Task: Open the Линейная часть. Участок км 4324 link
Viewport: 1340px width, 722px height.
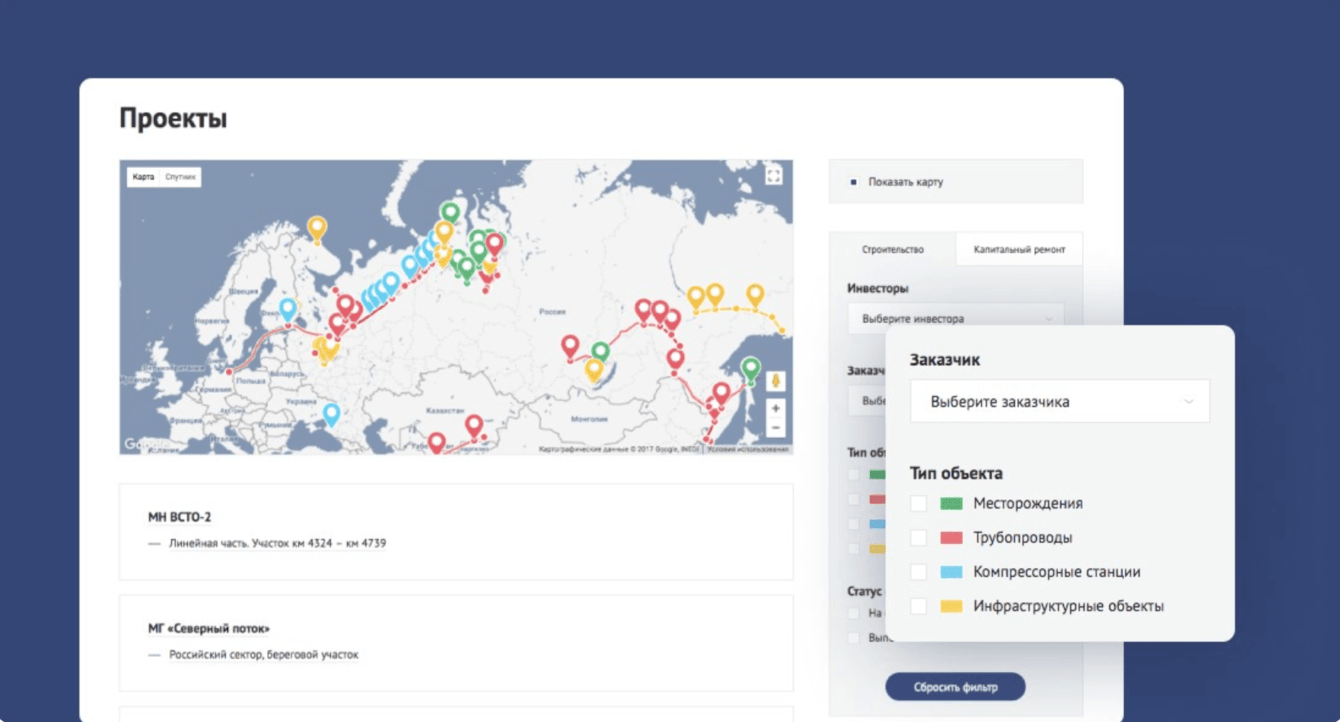Action: pyautogui.click(x=276, y=543)
